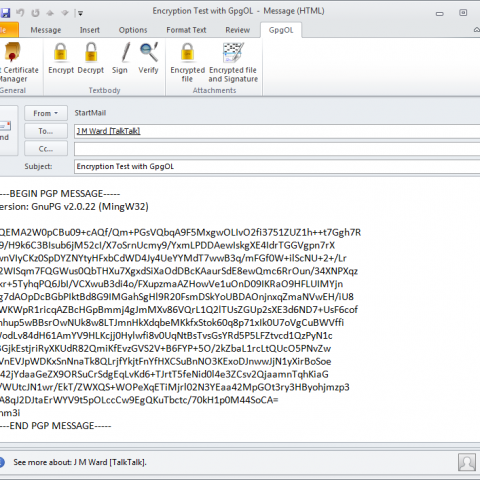Open the Review ribbon tab
This screenshot has width=480, height=480.
[237, 30]
